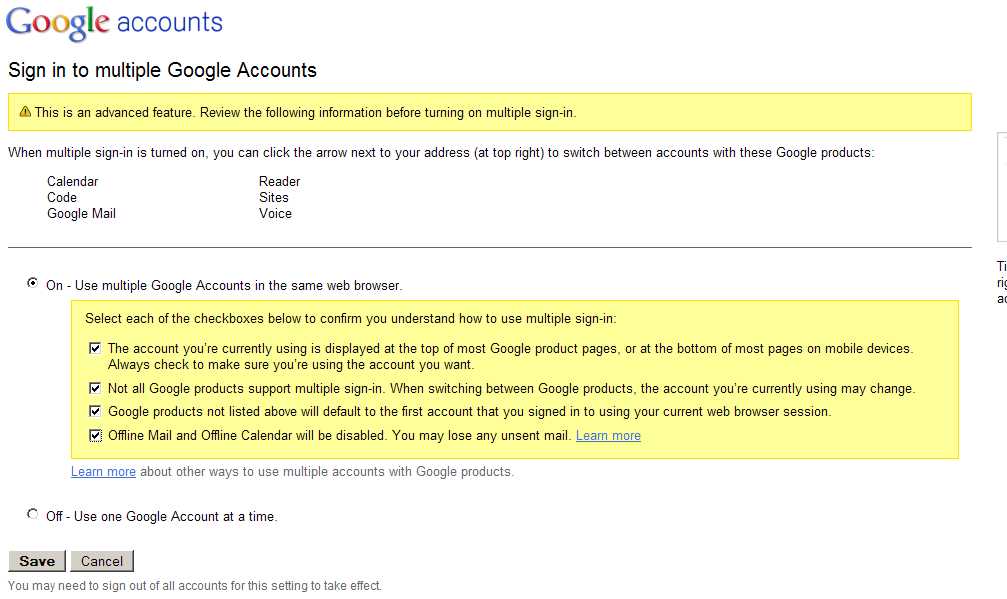Click the Code product name

(x=62, y=198)
